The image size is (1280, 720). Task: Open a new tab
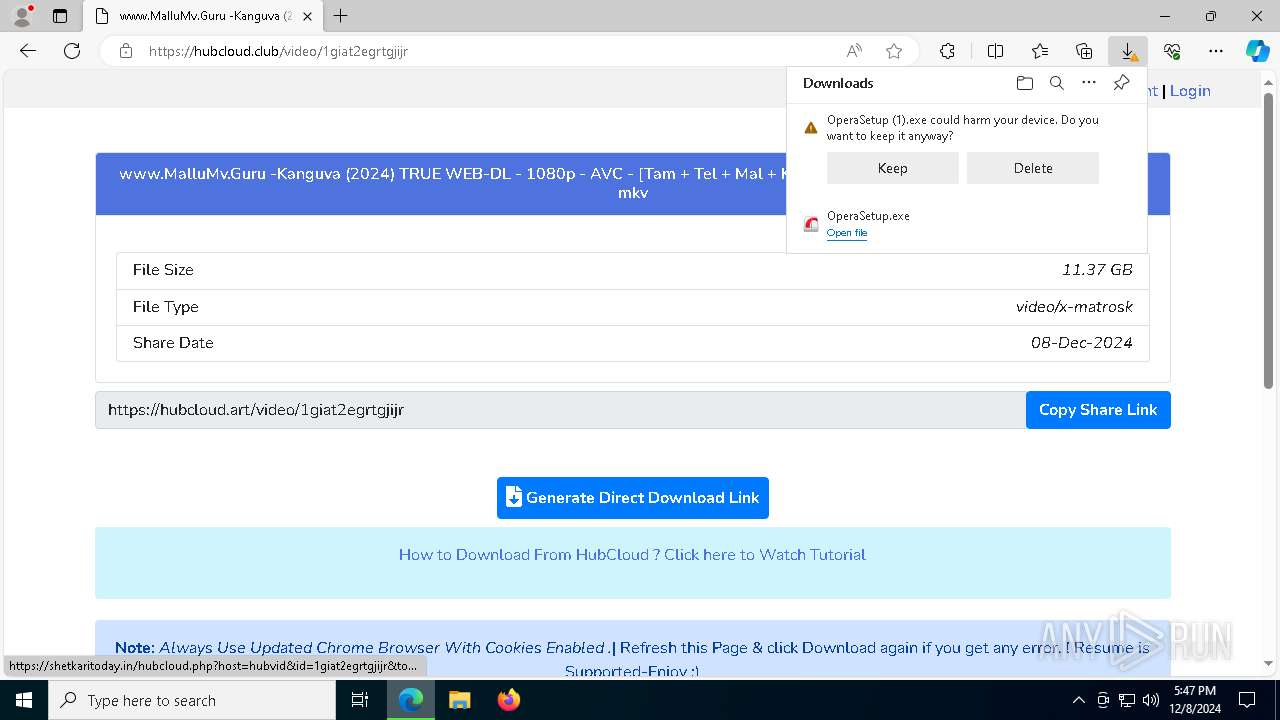[x=341, y=16]
